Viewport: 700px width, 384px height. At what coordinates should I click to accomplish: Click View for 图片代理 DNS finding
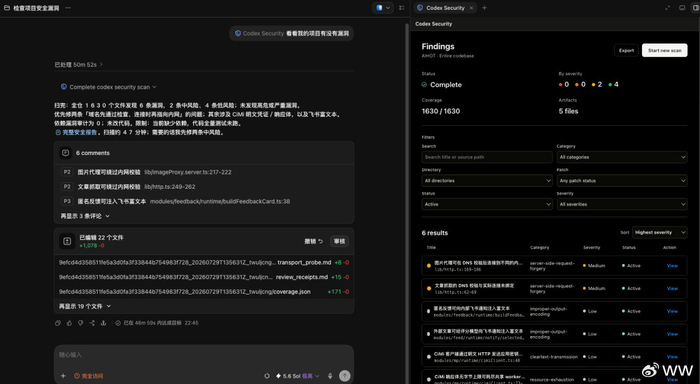(x=672, y=266)
